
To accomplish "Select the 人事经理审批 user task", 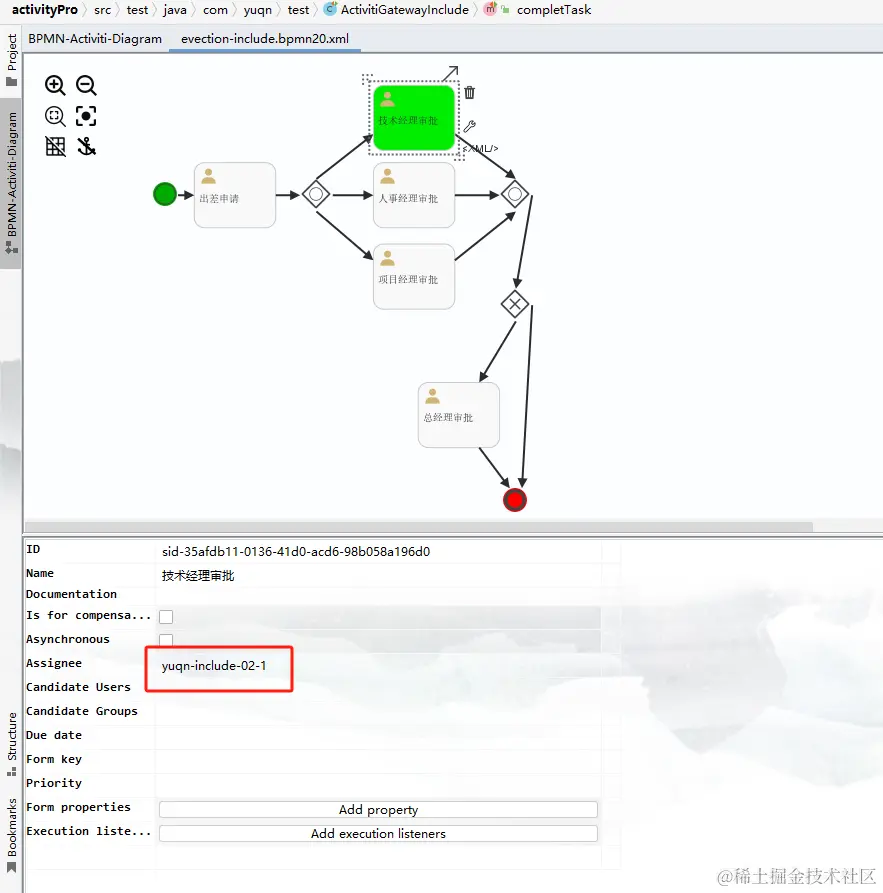I will point(414,195).
